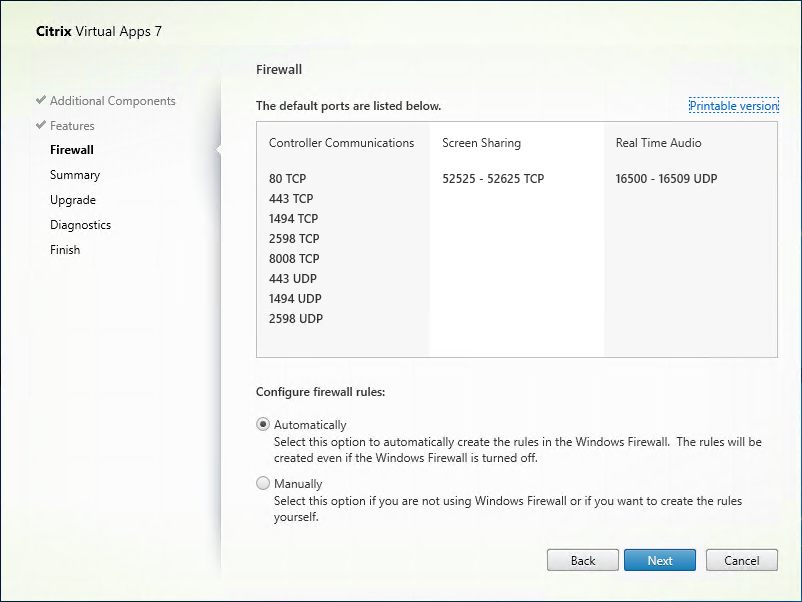802x602 pixels.
Task: Click the 16500 - 16509 UDP port entry
Action: point(666,179)
